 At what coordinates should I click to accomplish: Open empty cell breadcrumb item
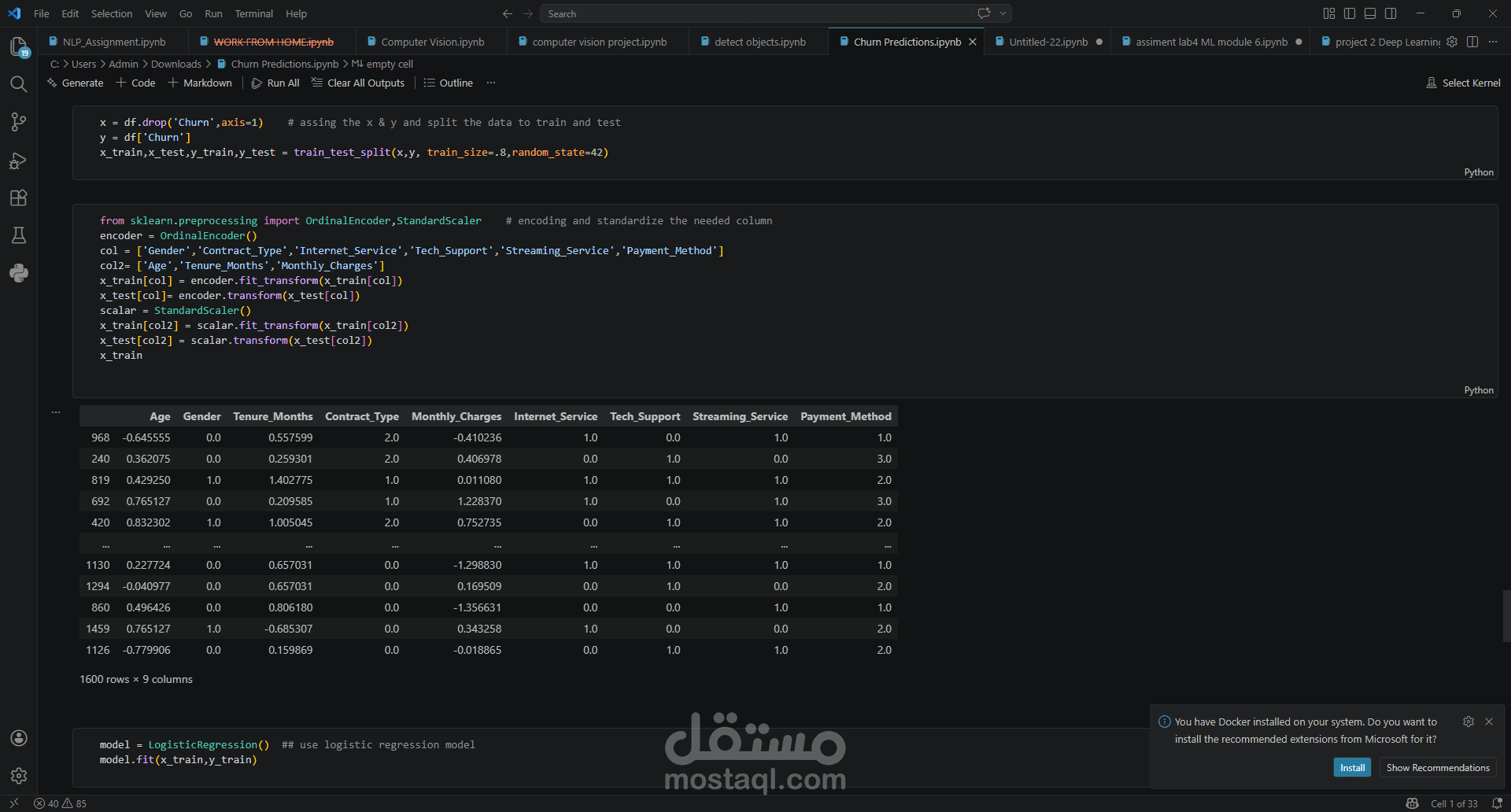[x=382, y=64]
